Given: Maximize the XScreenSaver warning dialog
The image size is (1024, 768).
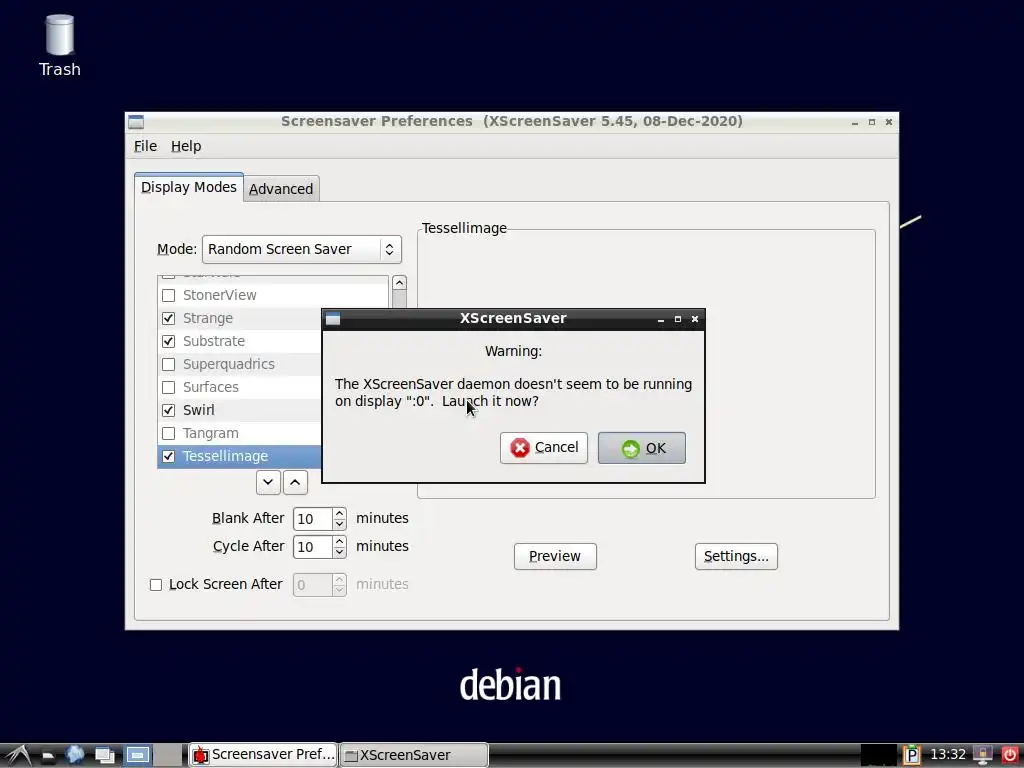Looking at the screenshot, I should tap(678, 319).
